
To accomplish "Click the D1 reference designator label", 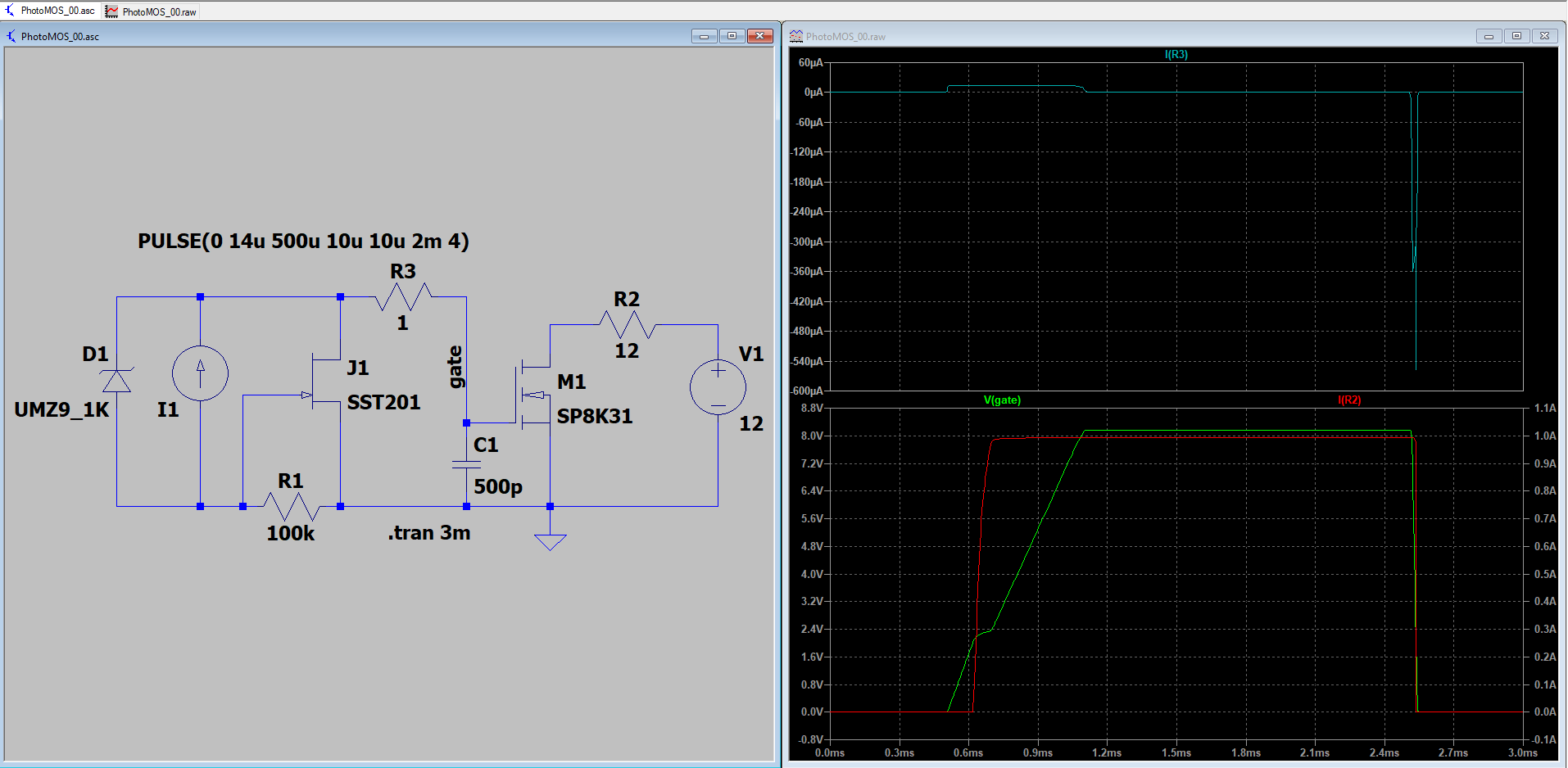I will pyautogui.click(x=95, y=354).
